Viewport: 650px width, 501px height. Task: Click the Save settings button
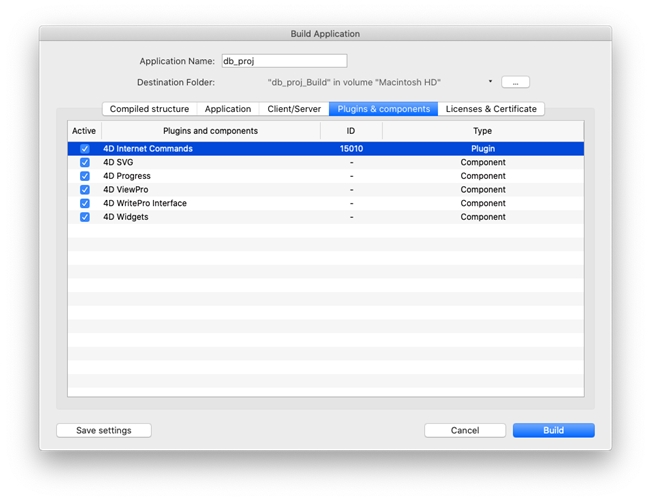103,430
